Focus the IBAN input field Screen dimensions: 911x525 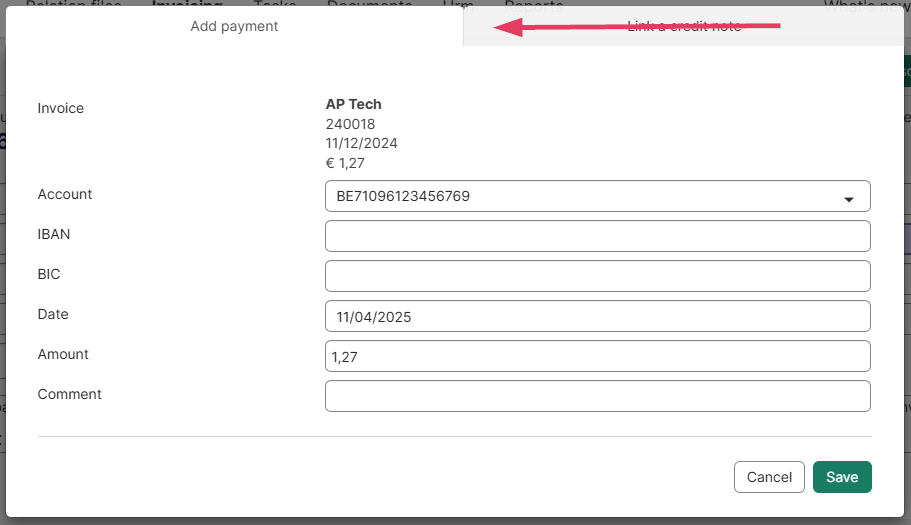click(597, 236)
